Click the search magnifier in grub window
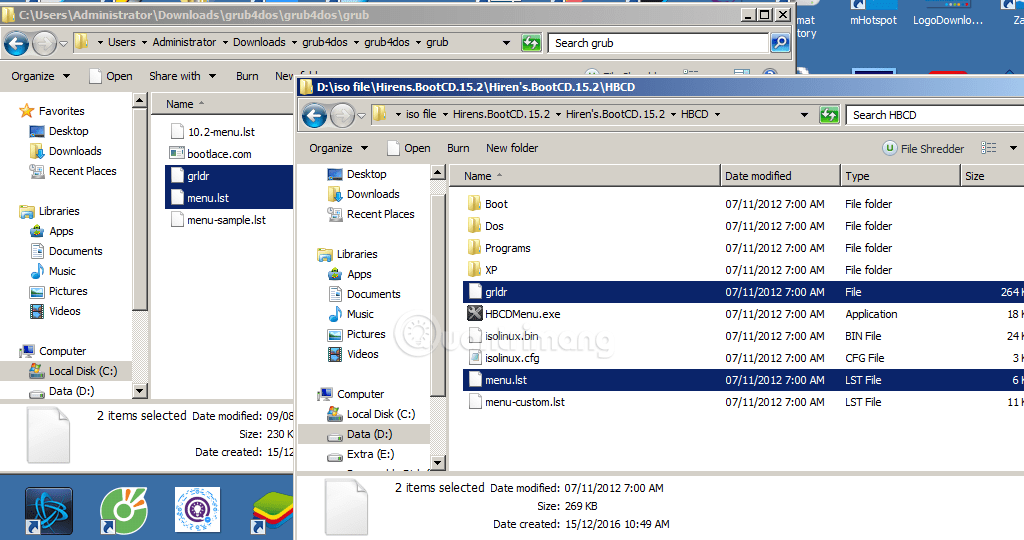 pyautogui.click(x=780, y=43)
